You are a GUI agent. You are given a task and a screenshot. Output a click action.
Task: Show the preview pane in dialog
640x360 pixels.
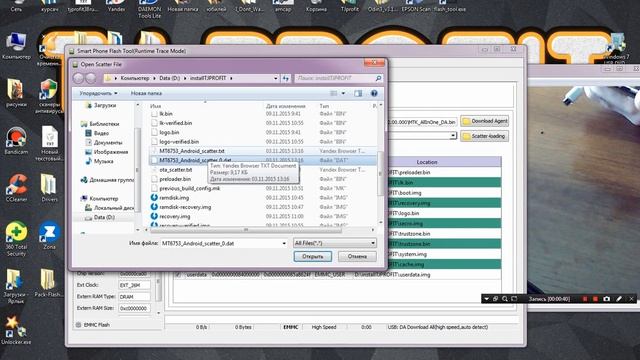pos(358,93)
